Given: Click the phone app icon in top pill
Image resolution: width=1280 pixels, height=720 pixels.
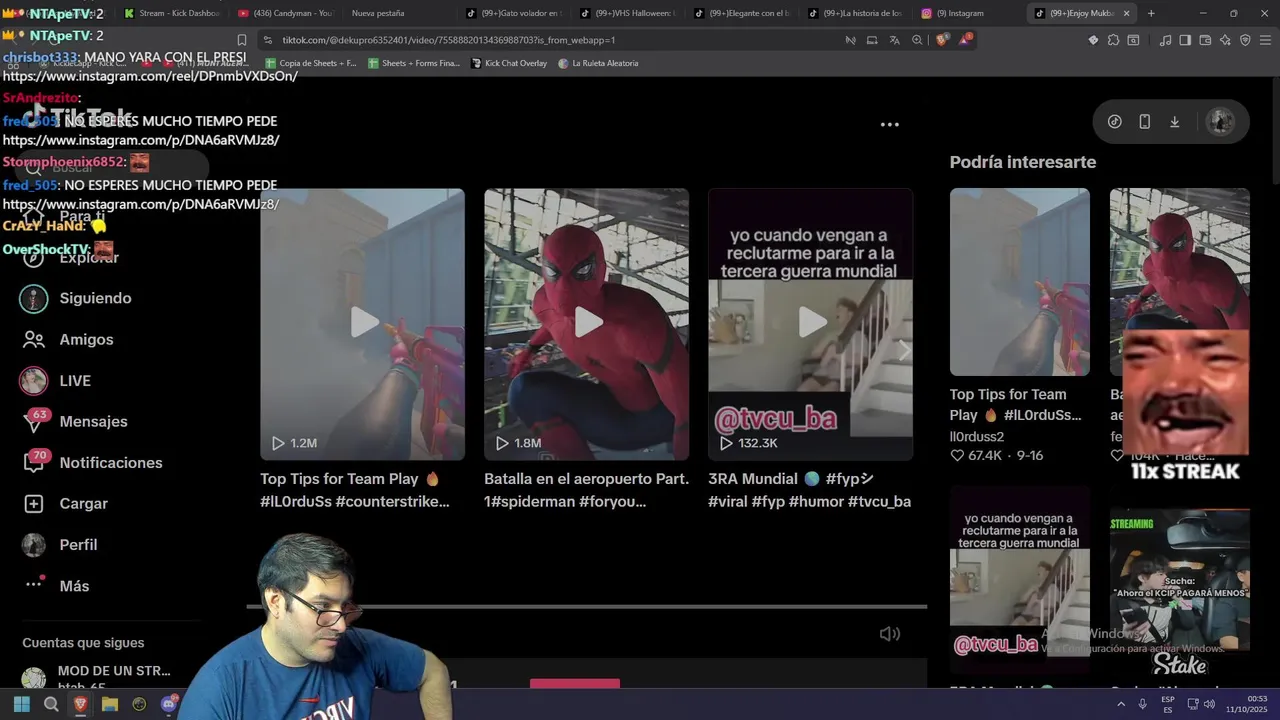Looking at the screenshot, I should click(1145, 122).
